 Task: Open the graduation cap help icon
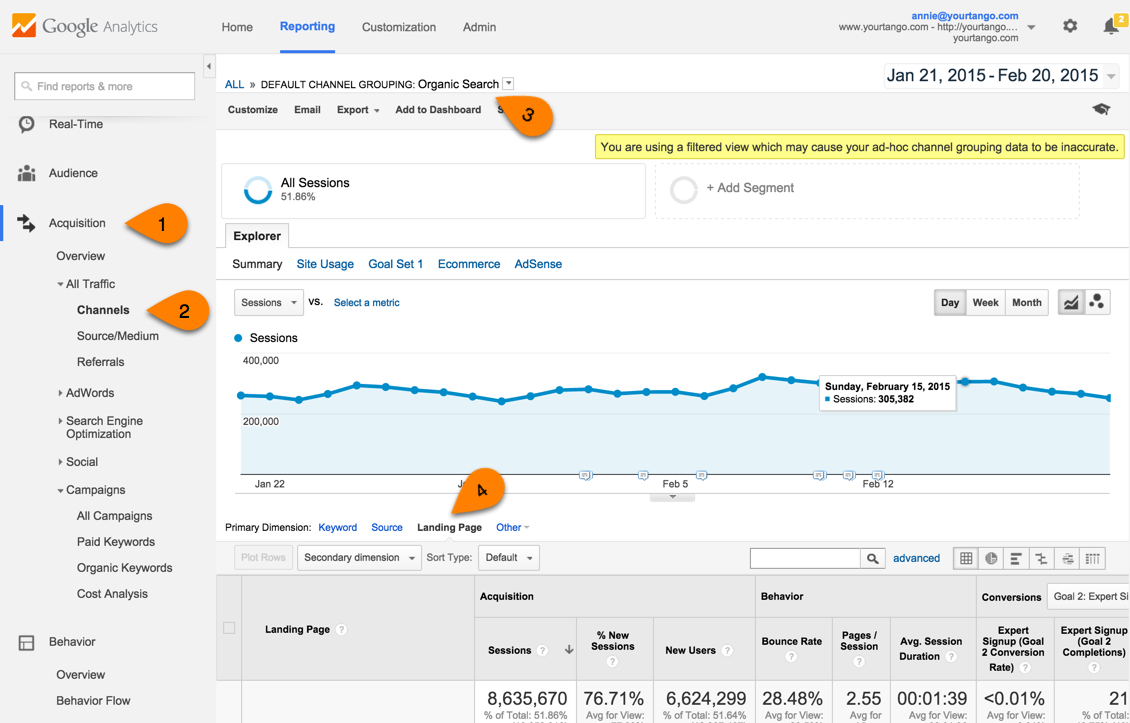[1101, 110]
